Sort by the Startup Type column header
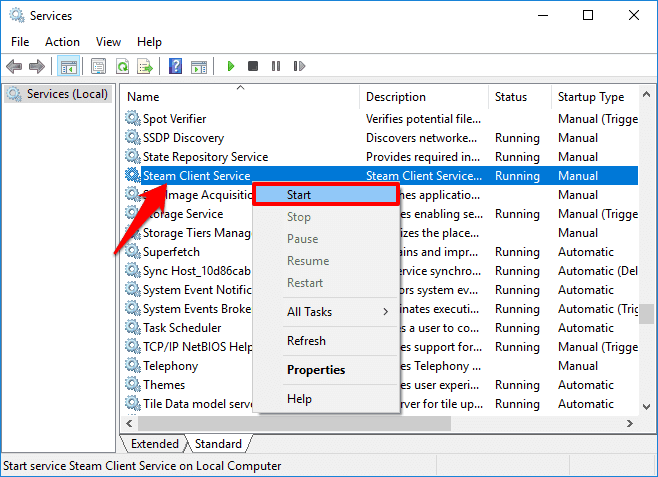This screenshot has height=477, width=658. point(595,96)
